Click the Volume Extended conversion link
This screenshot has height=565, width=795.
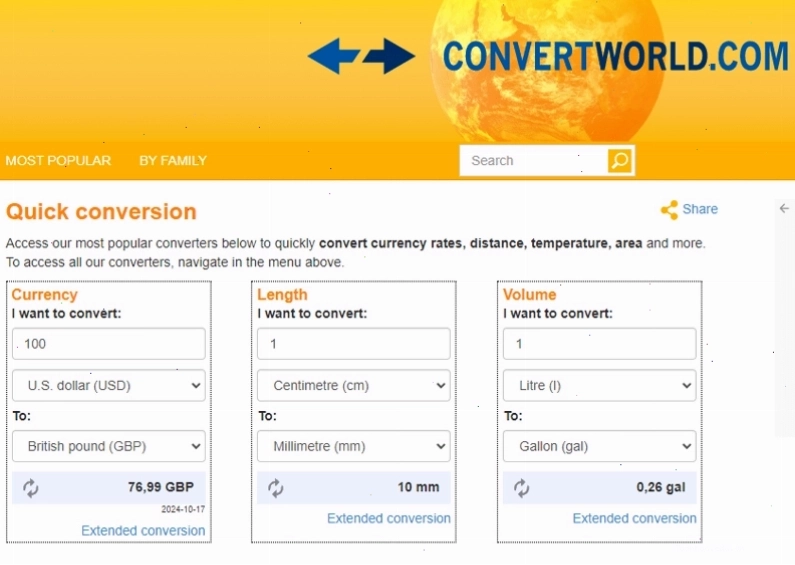634,518
